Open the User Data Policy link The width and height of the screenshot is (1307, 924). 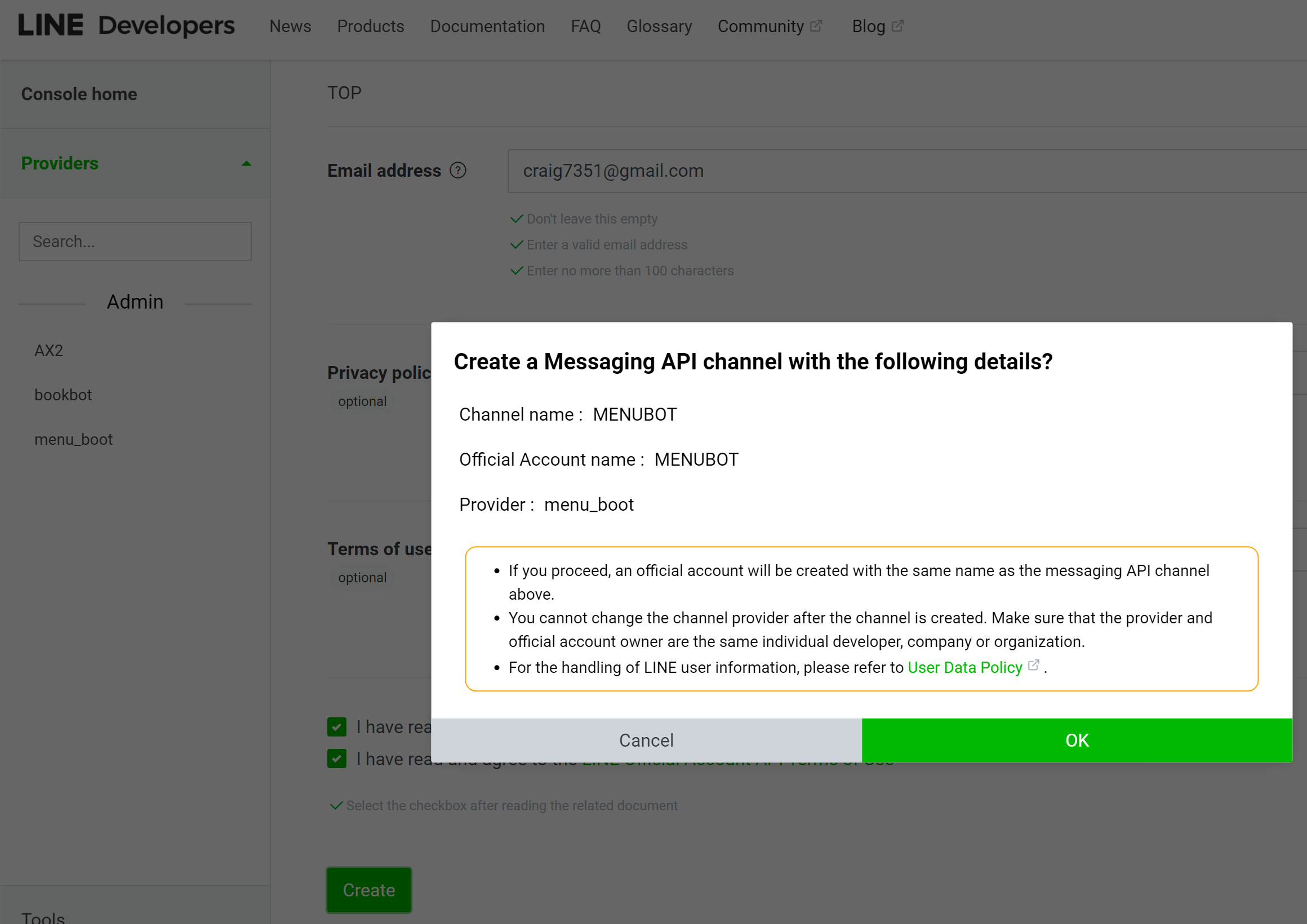click(964, 667)
